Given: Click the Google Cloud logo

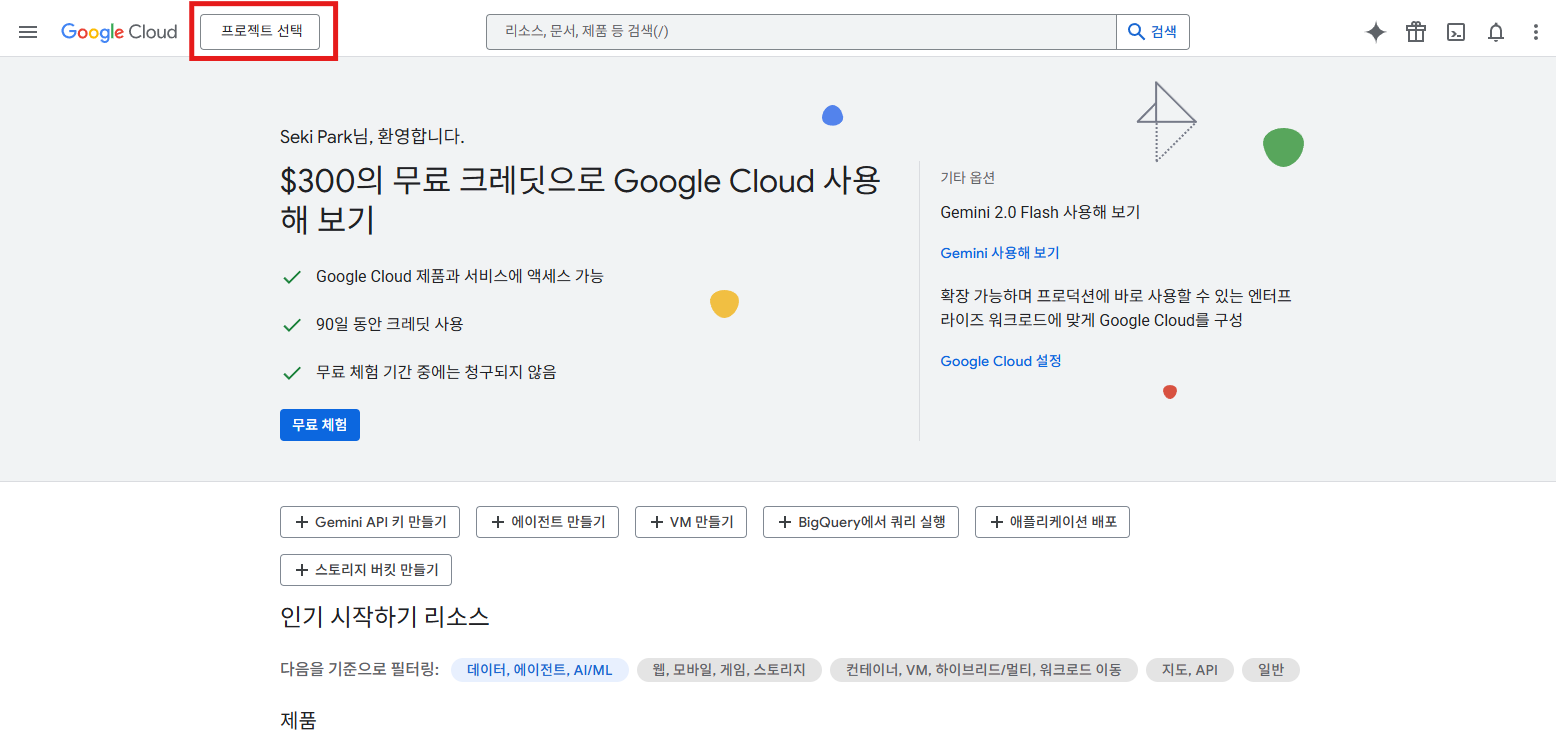Looking at the screenshot, I should click(119, 32).
